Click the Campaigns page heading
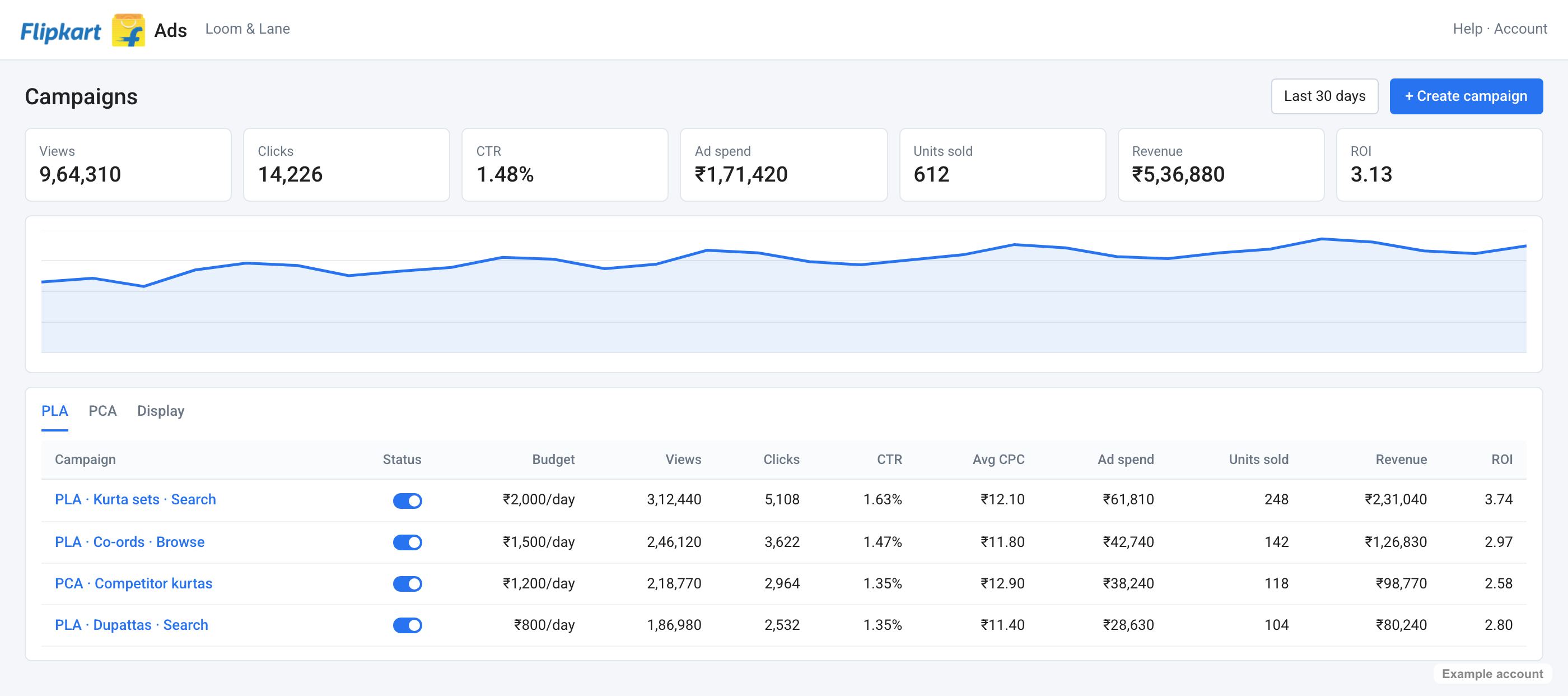Image resolution: width=1568 pixels, height=696 pixels. (81, 97)
